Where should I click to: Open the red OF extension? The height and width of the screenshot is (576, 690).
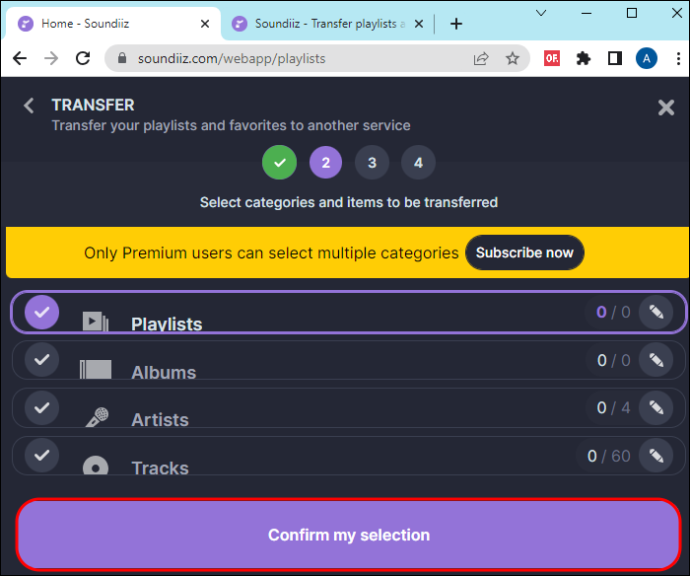click(552, 58)
